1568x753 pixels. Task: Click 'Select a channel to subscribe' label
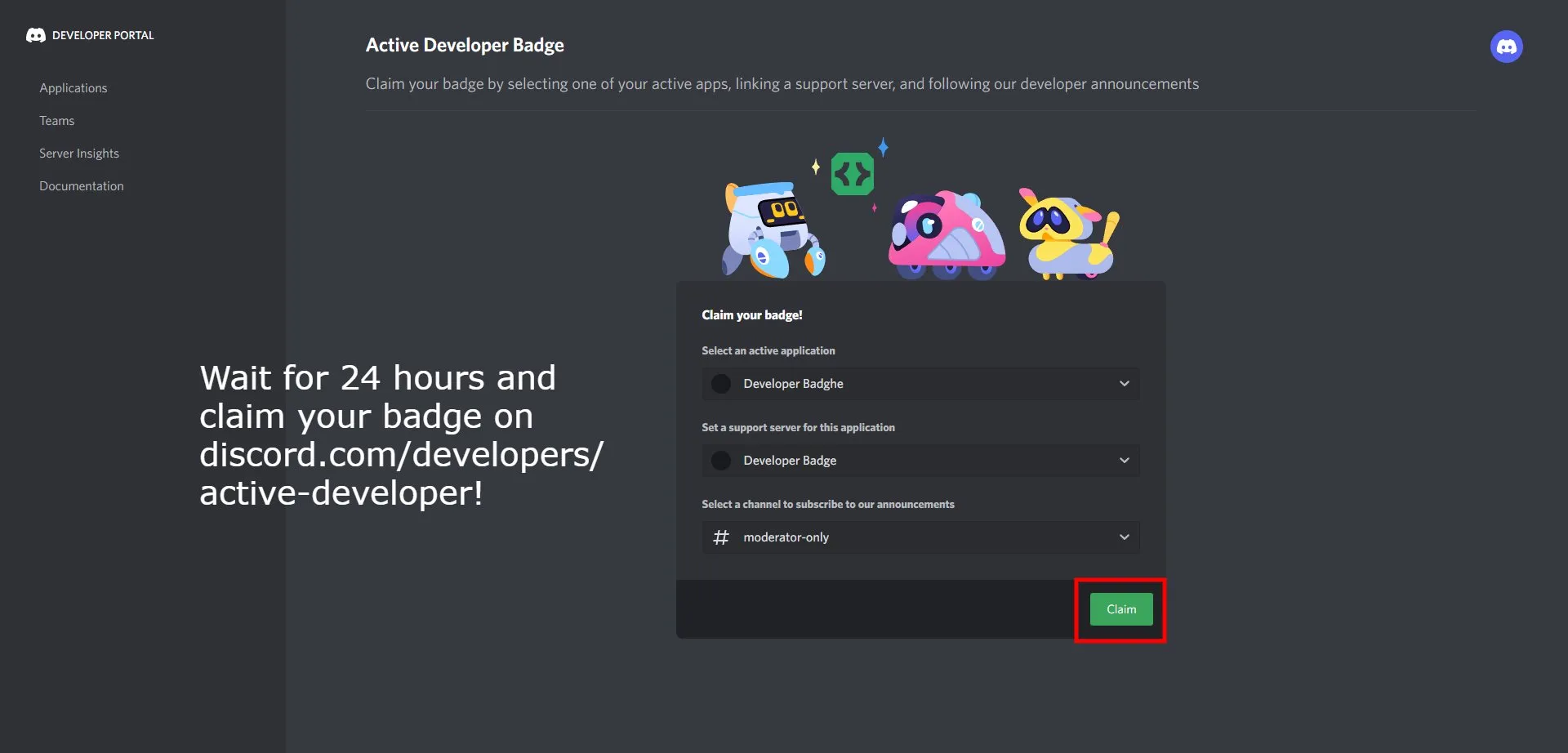[828, 504]
